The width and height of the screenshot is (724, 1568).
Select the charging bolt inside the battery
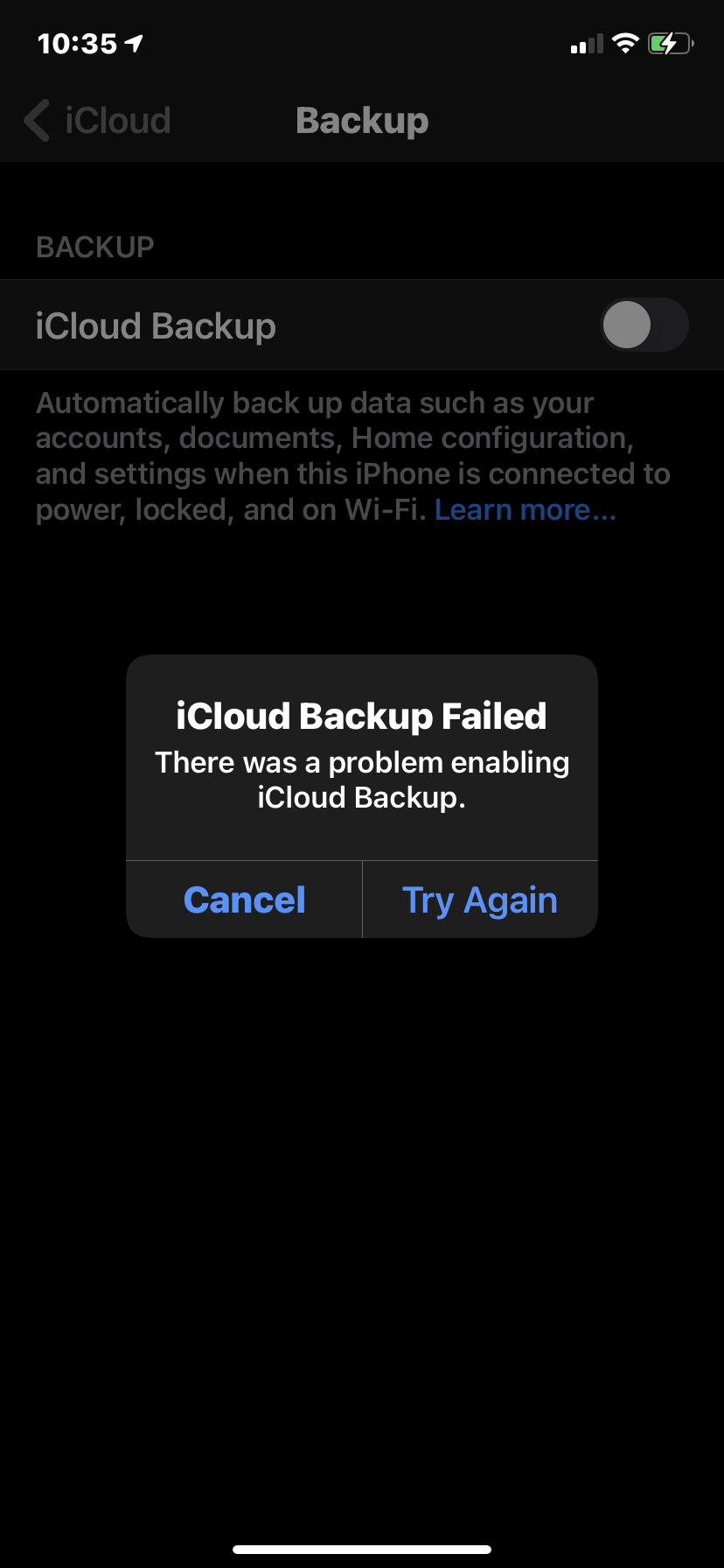coord(667,42)
